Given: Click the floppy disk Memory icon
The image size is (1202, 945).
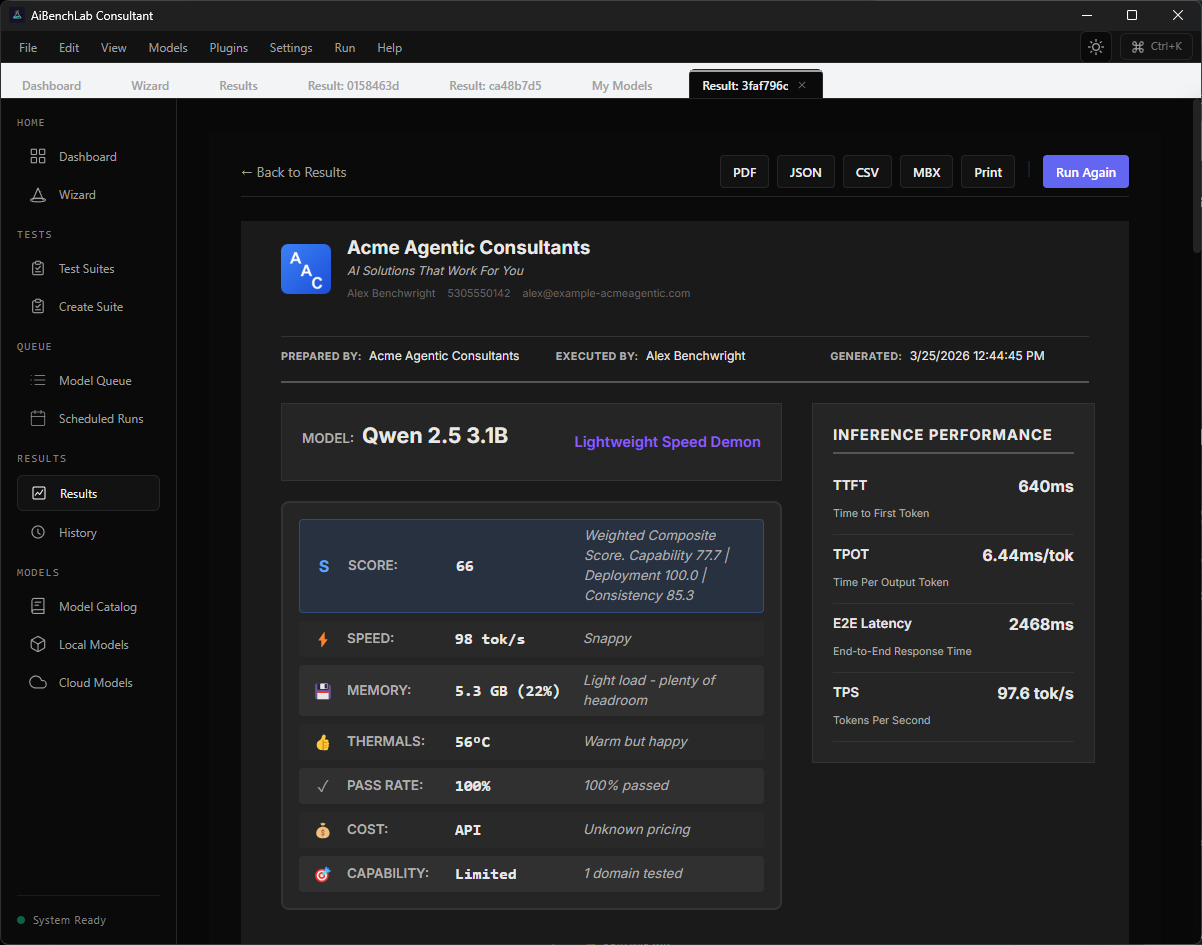Looking at the screenshot, I should [x=323, y=690].
